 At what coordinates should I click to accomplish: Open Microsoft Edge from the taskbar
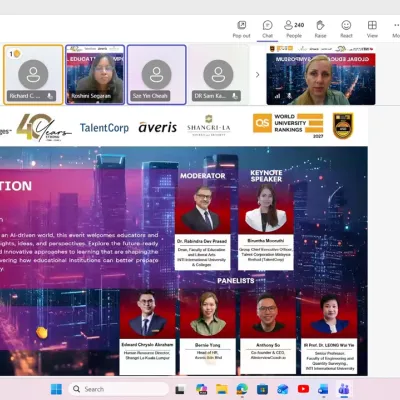(x=242, y=389)
